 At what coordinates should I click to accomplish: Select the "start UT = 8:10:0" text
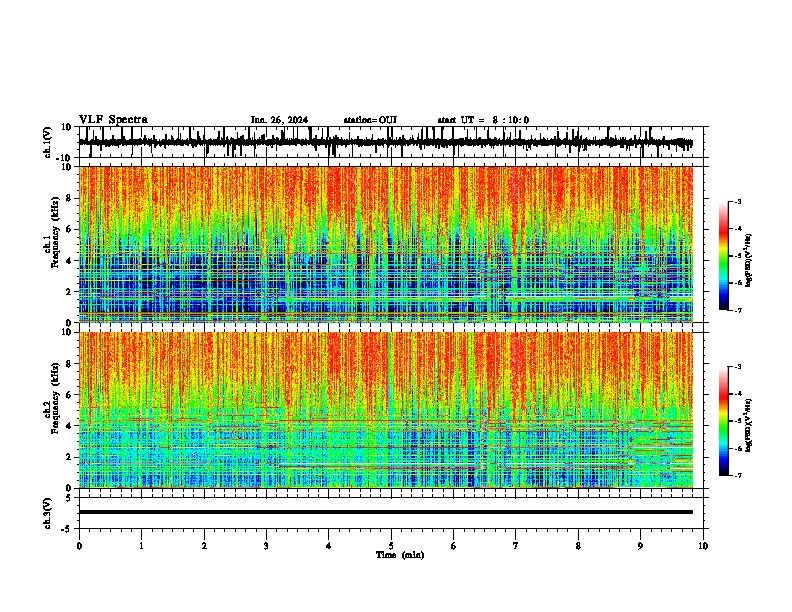483,120
